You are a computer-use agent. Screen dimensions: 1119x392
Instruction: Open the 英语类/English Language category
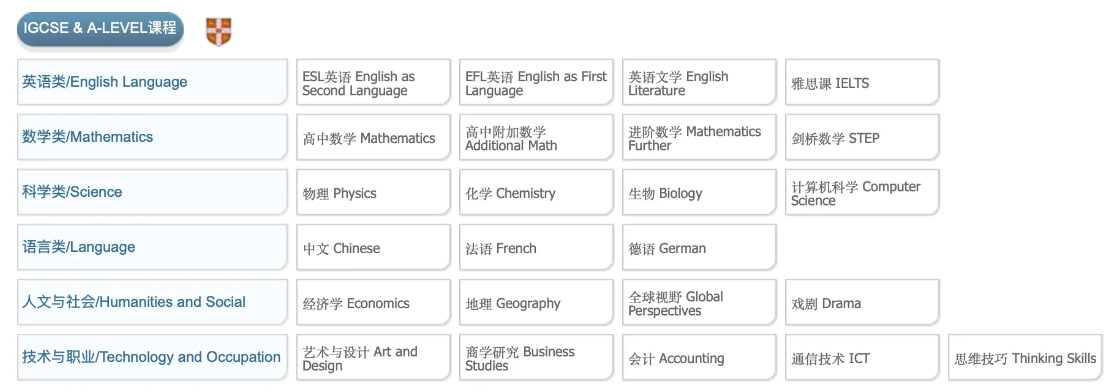click(152, 82)
